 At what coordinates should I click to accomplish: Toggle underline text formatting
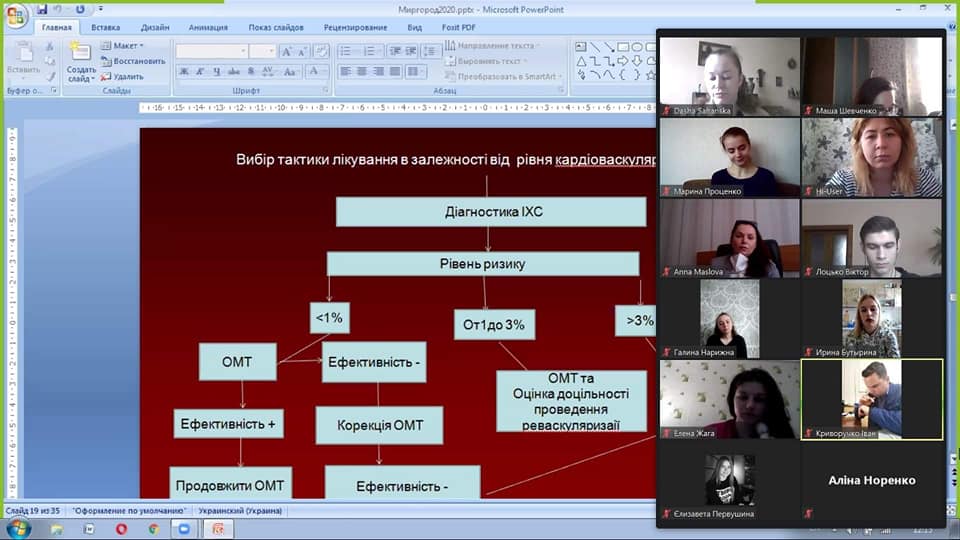pos(216,71)
